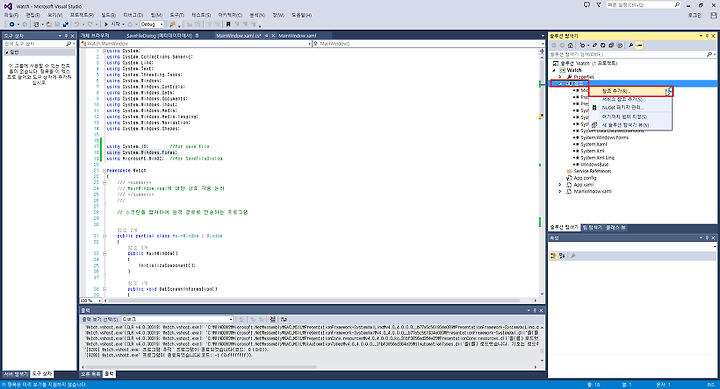Expand the App.xaml node
The width and height of the screenshot is (720, 389).
click(560, 185)
